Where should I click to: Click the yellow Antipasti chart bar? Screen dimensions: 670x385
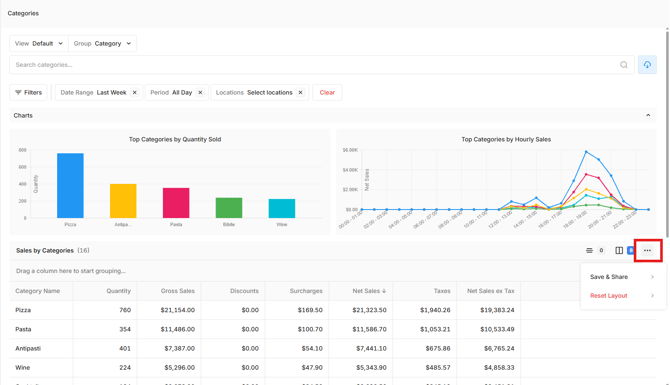pyautogui.click(x=123, y=201)
